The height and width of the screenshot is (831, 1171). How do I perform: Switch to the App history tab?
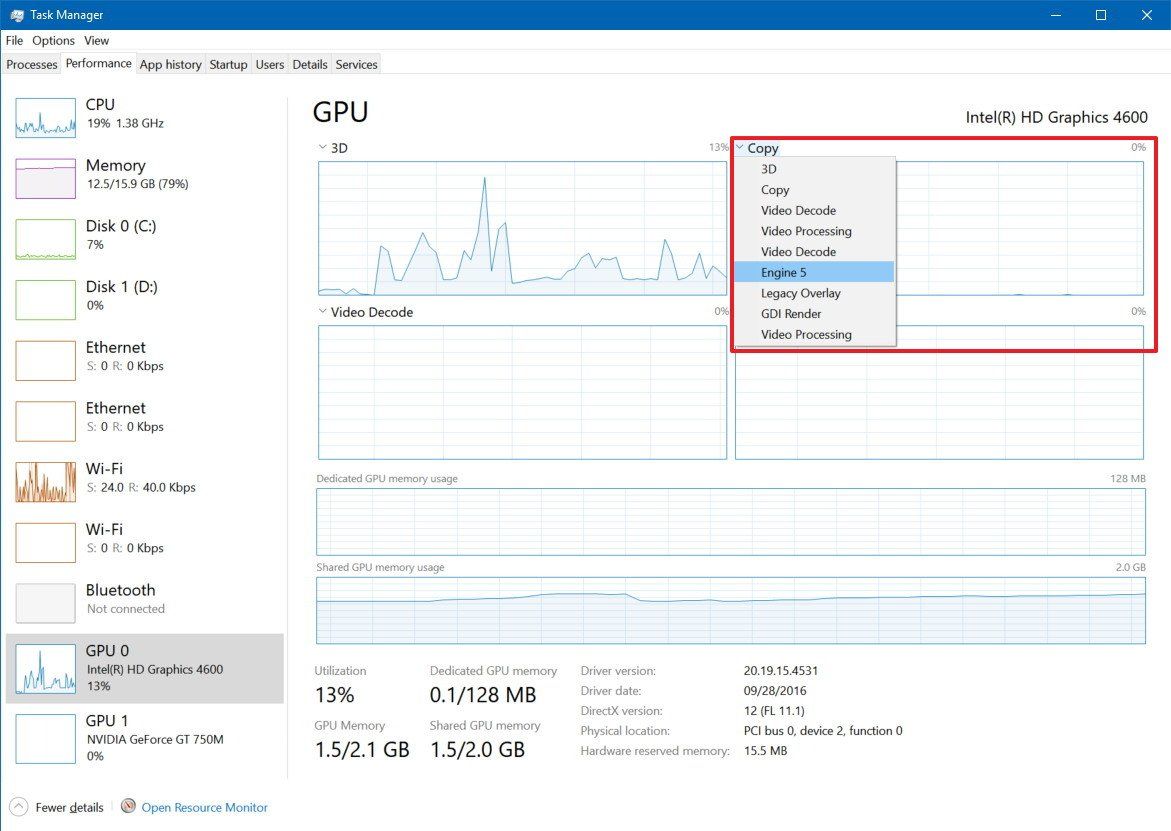170,64
